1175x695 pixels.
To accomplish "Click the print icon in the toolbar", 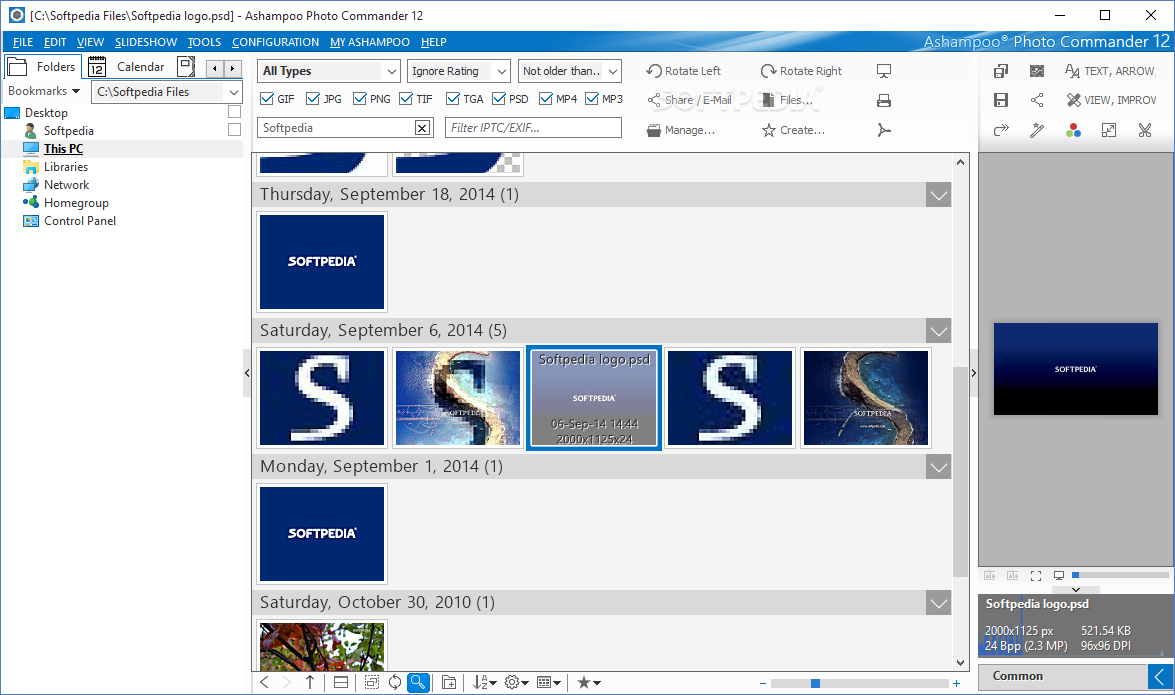I will click(884, 100).
